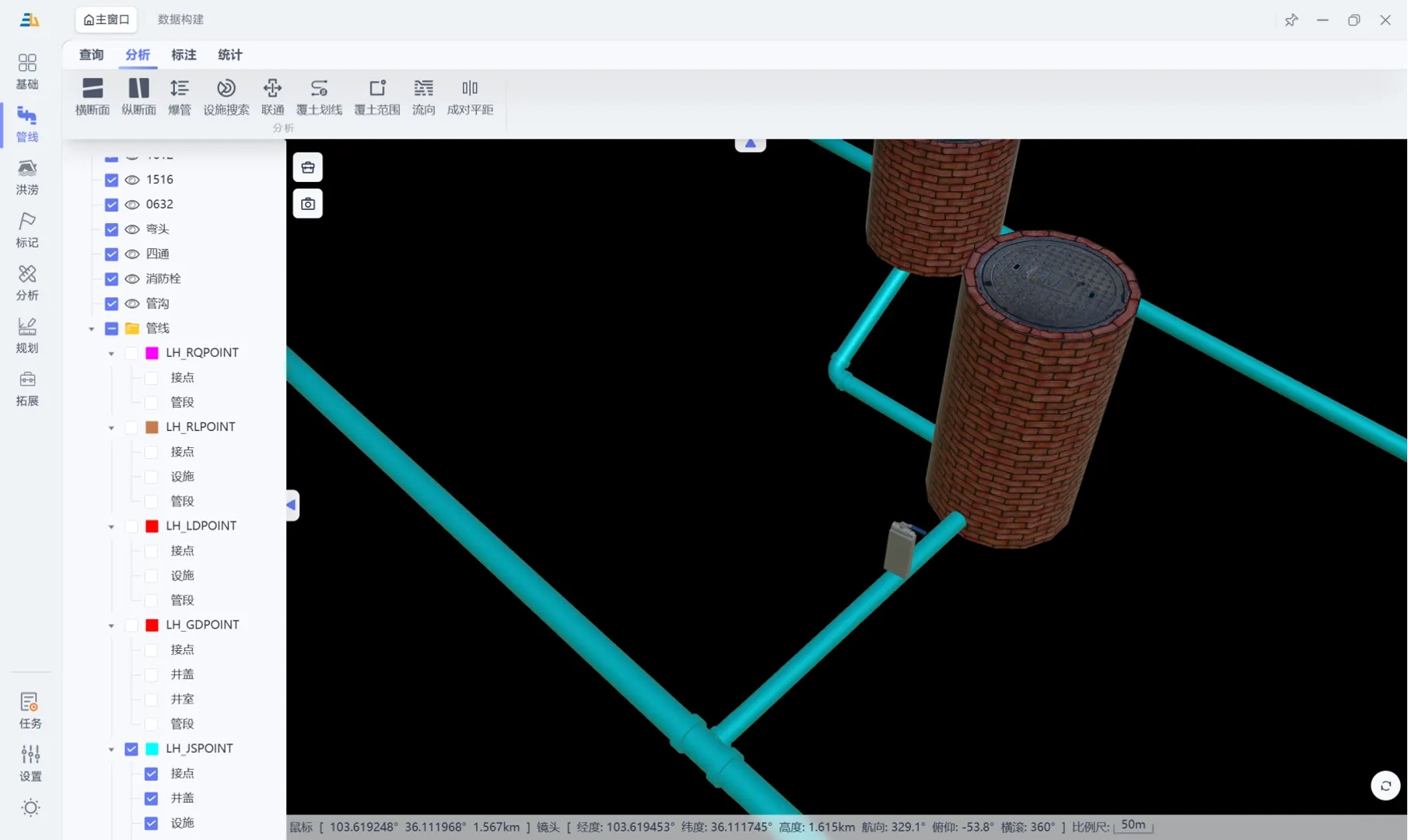Collapse the LH_RQPOINT tree node
This screenshot has width=1408, height=840.
[x=111, y=354]
